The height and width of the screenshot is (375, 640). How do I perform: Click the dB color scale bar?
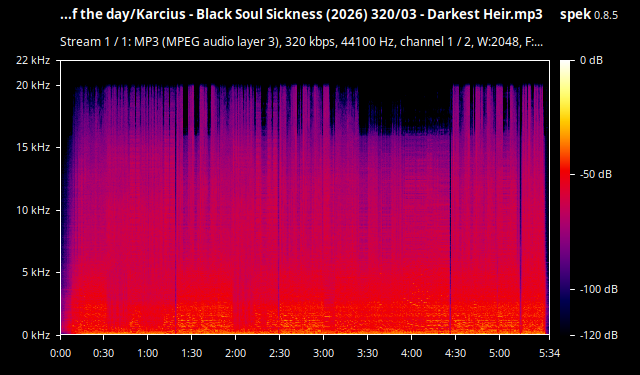565,197
